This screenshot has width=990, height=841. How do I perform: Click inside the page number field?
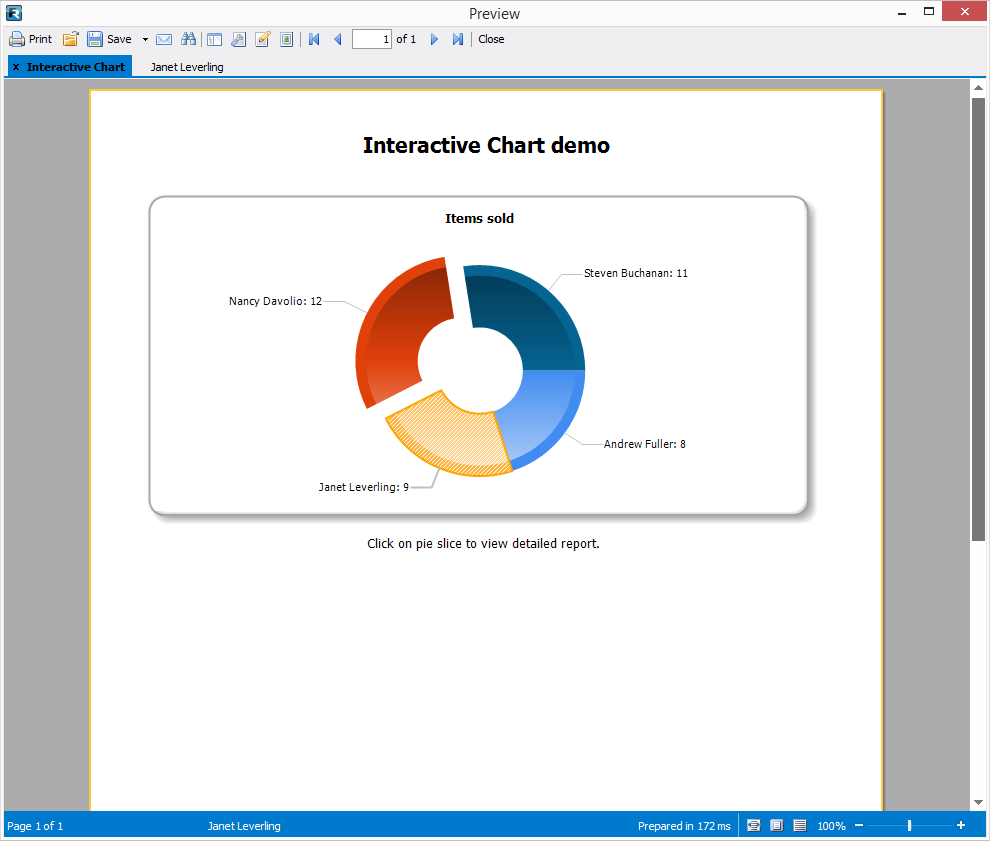(371, 39)
